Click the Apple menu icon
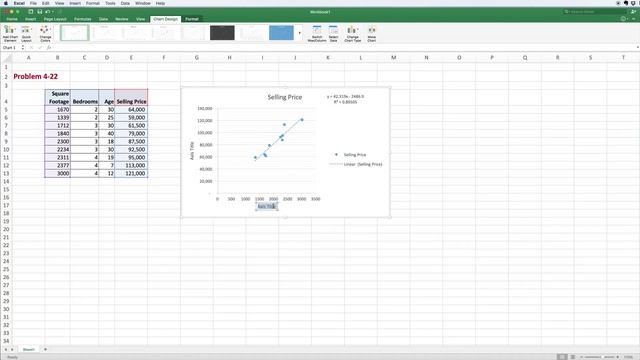This screenshot has width=640, height=360. point(6,3)
